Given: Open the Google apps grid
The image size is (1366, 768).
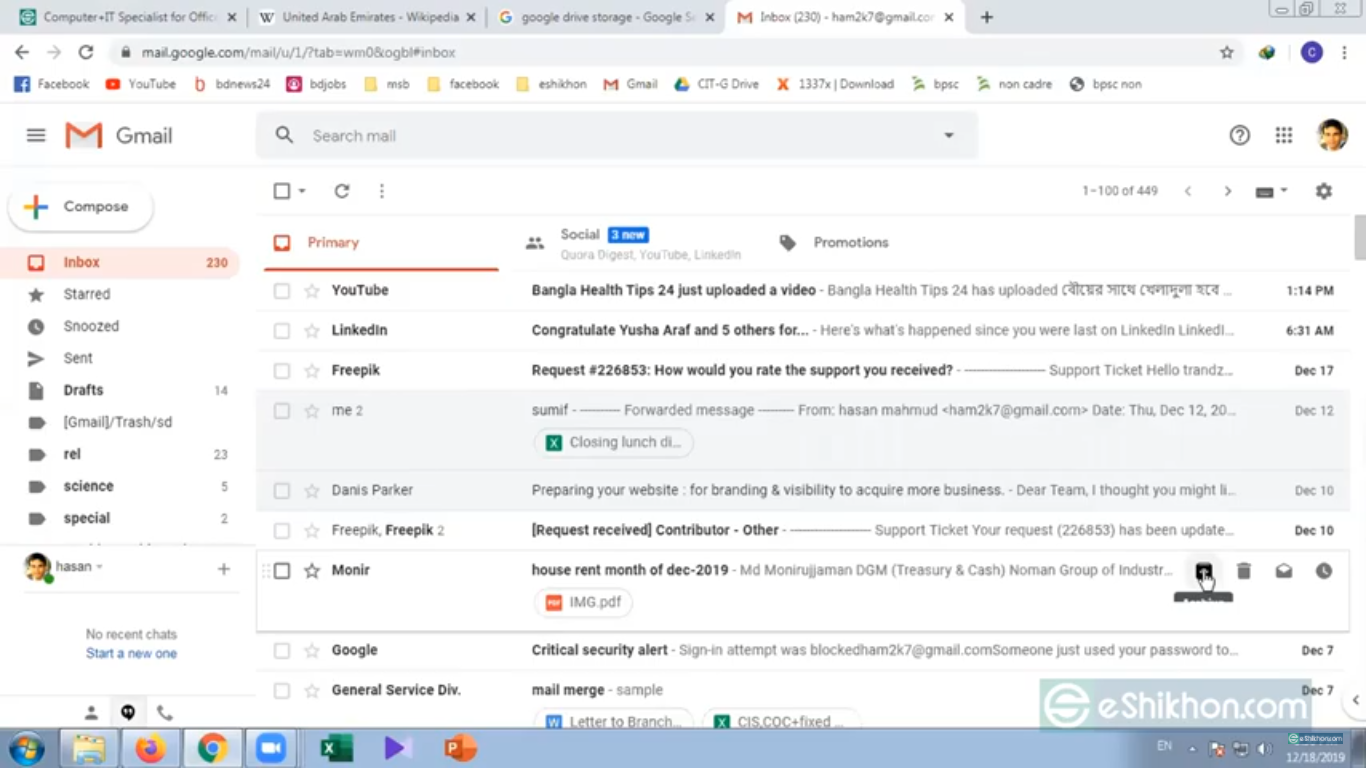Looking at the screenshot, I should pyautogui.click(x=1284, y=136).
